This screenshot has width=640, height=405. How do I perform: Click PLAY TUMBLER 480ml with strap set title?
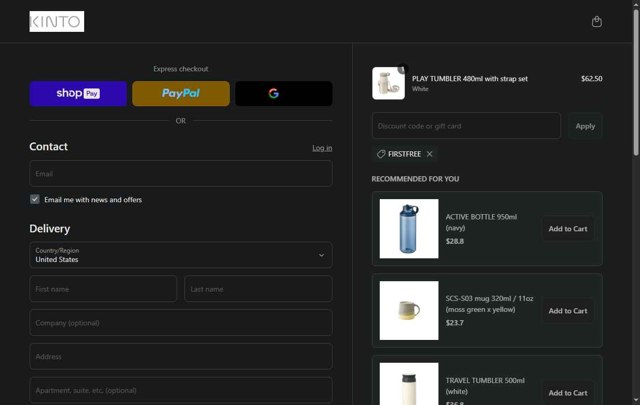470,78
